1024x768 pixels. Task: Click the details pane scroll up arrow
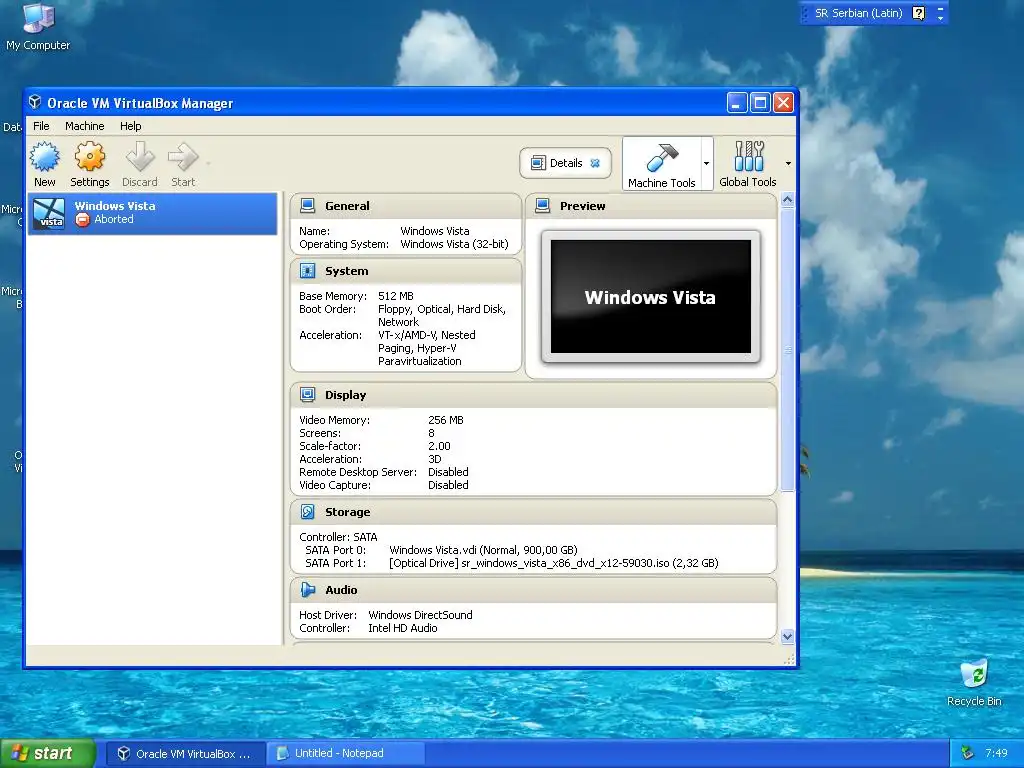788,200
